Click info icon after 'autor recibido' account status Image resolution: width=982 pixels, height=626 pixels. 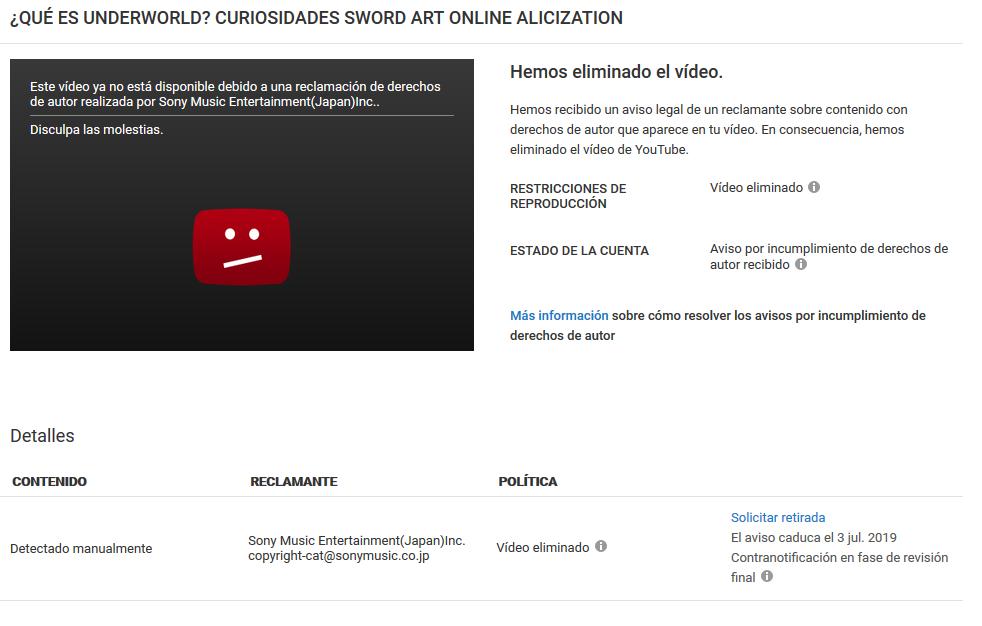coord(800,264)
